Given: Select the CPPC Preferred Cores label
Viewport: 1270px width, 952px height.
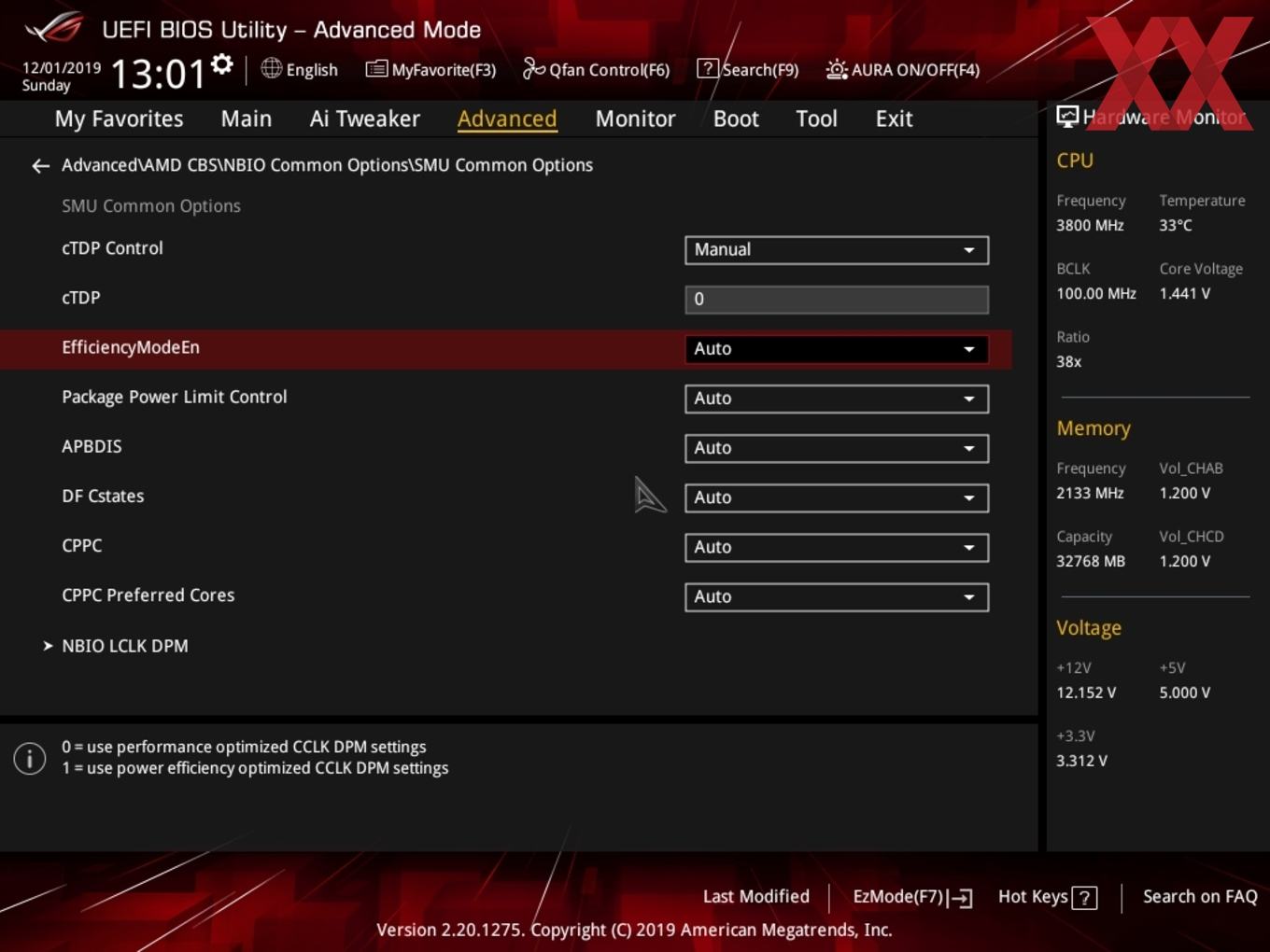Looking at the screenshot, I should [x=148, y=595].
